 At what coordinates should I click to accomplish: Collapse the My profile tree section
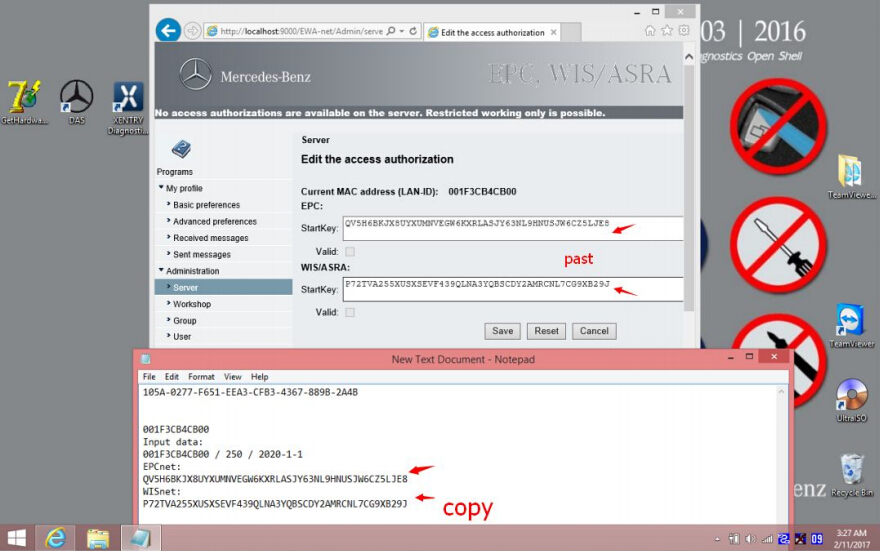[x=161, y=188]
